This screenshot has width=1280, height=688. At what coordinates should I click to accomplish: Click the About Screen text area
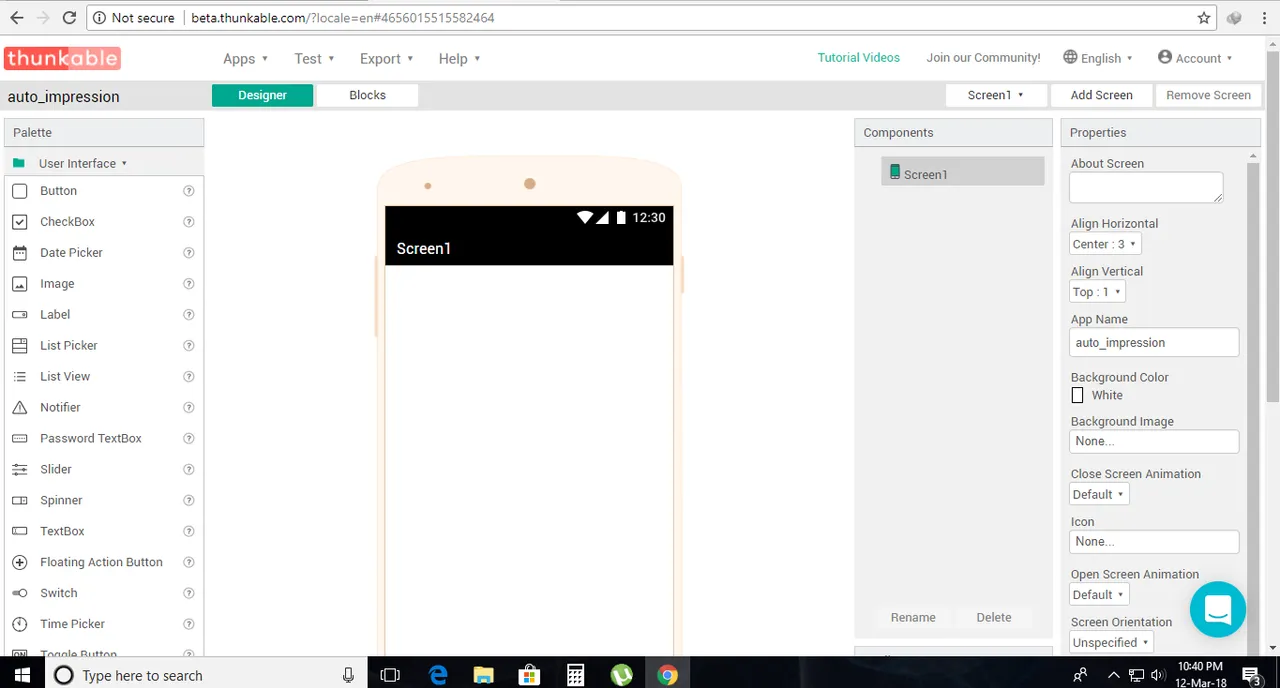click(x=1146, y=188)
